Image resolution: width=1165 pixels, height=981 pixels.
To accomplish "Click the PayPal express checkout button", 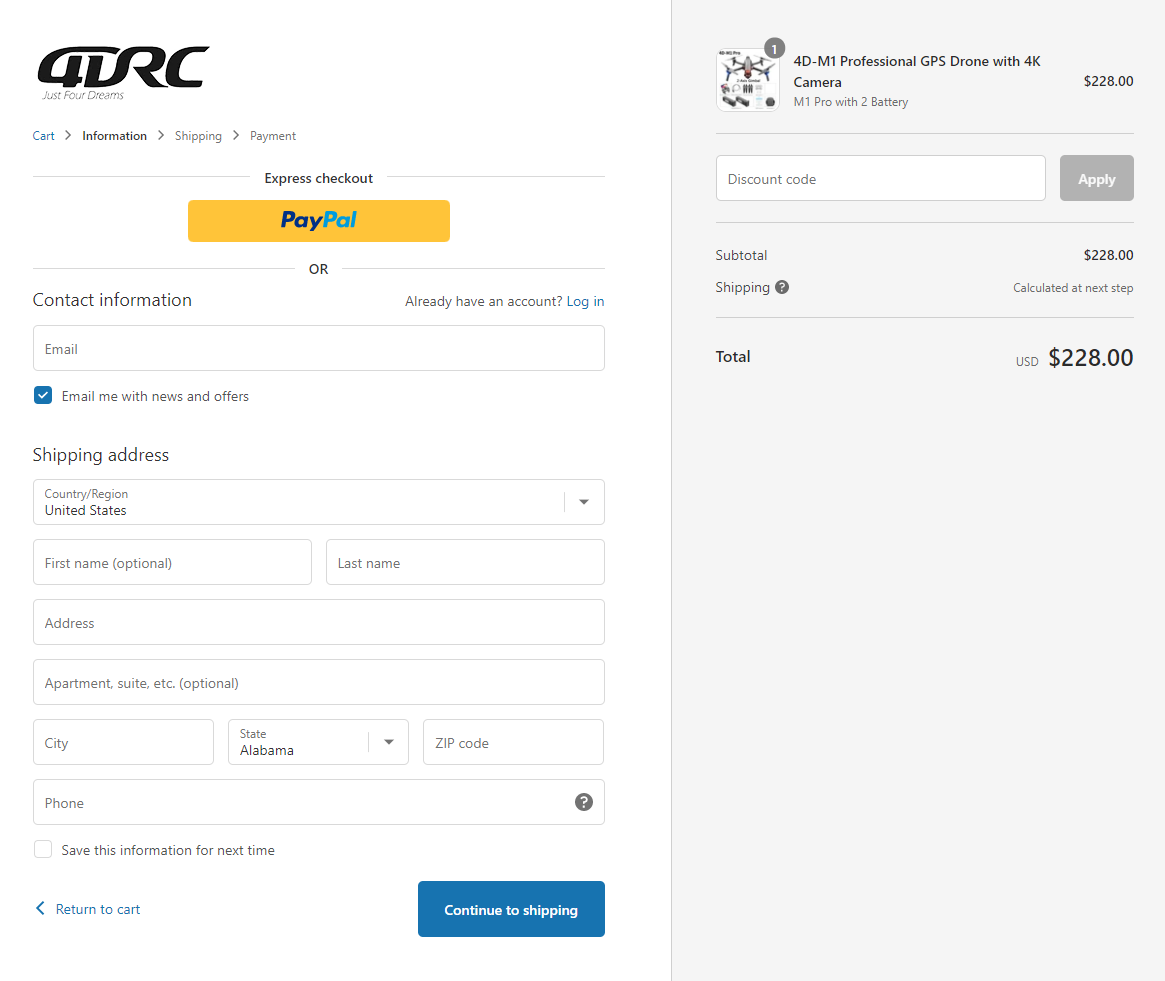I will coord(318,220).
